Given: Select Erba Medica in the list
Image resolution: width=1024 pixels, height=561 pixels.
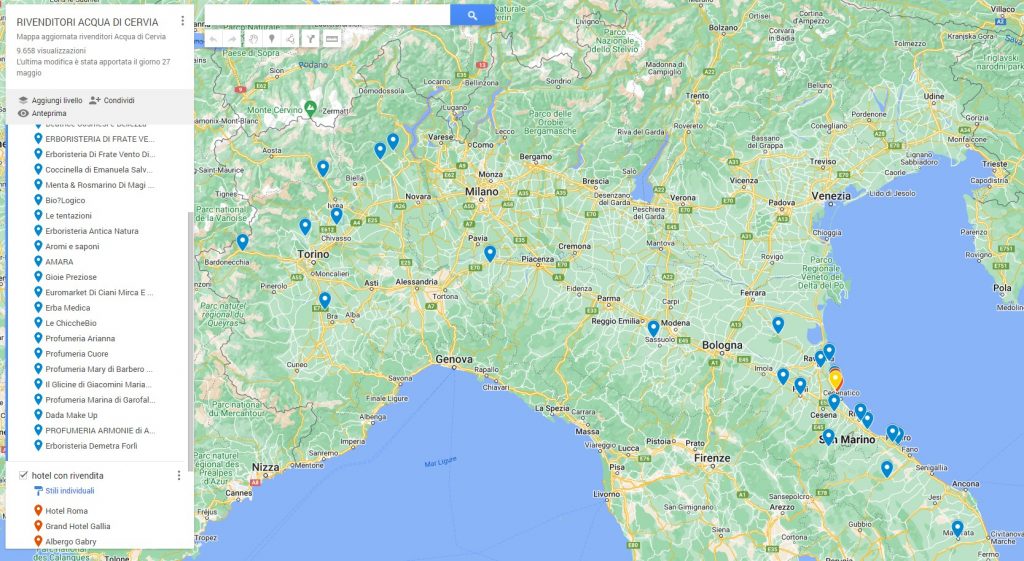Looking at the screenshot, I should (x=68, y=308).
